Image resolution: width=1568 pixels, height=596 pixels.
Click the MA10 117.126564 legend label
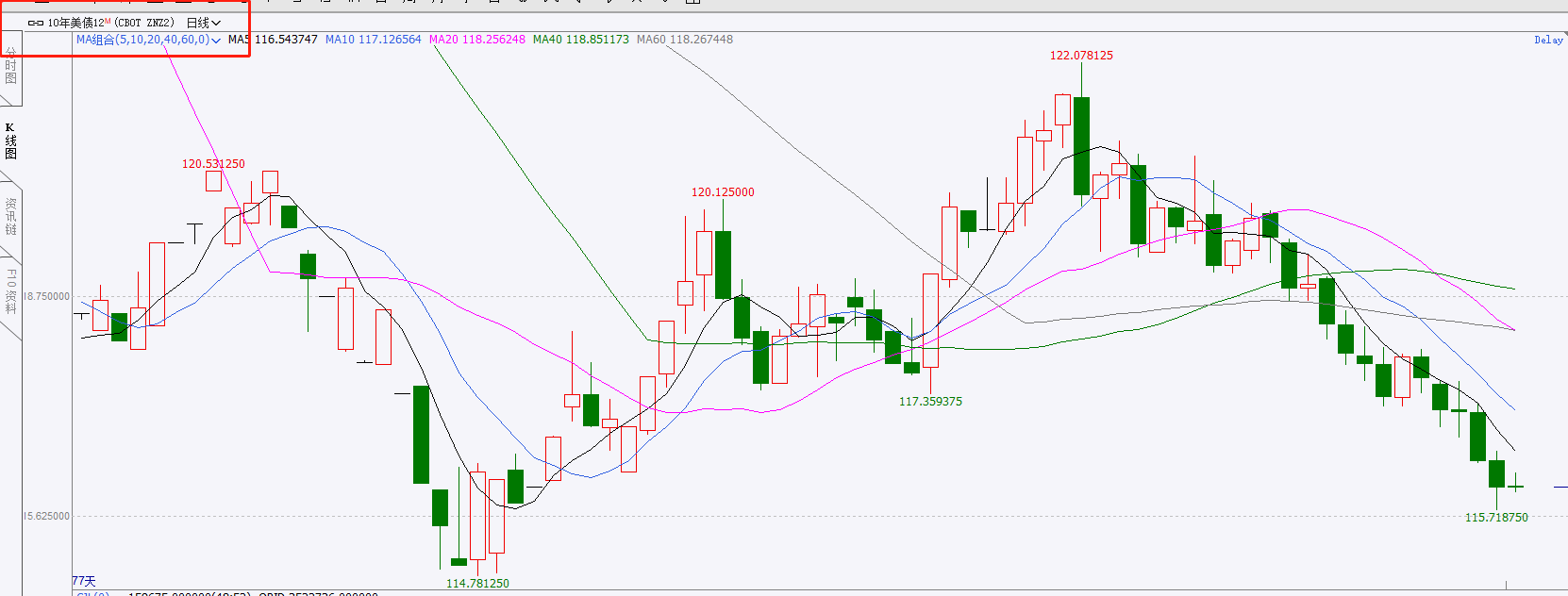point(374,40)
